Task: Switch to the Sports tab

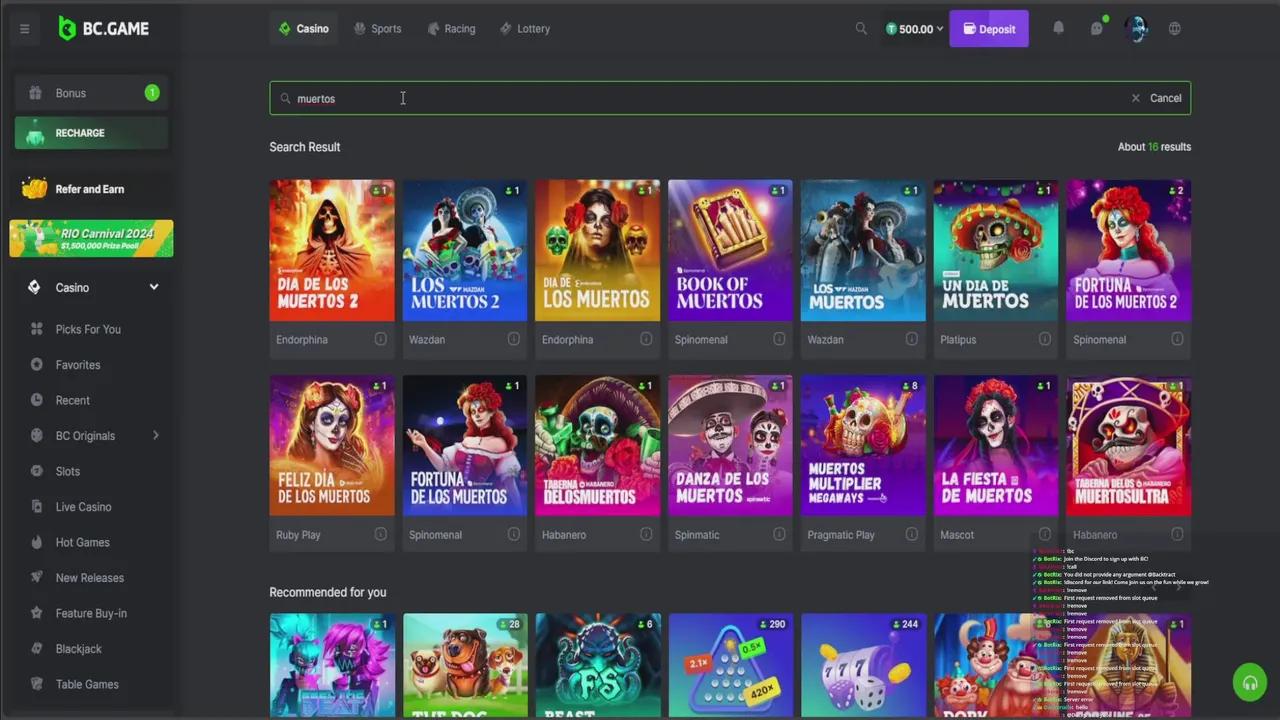Action: (377, 29)
